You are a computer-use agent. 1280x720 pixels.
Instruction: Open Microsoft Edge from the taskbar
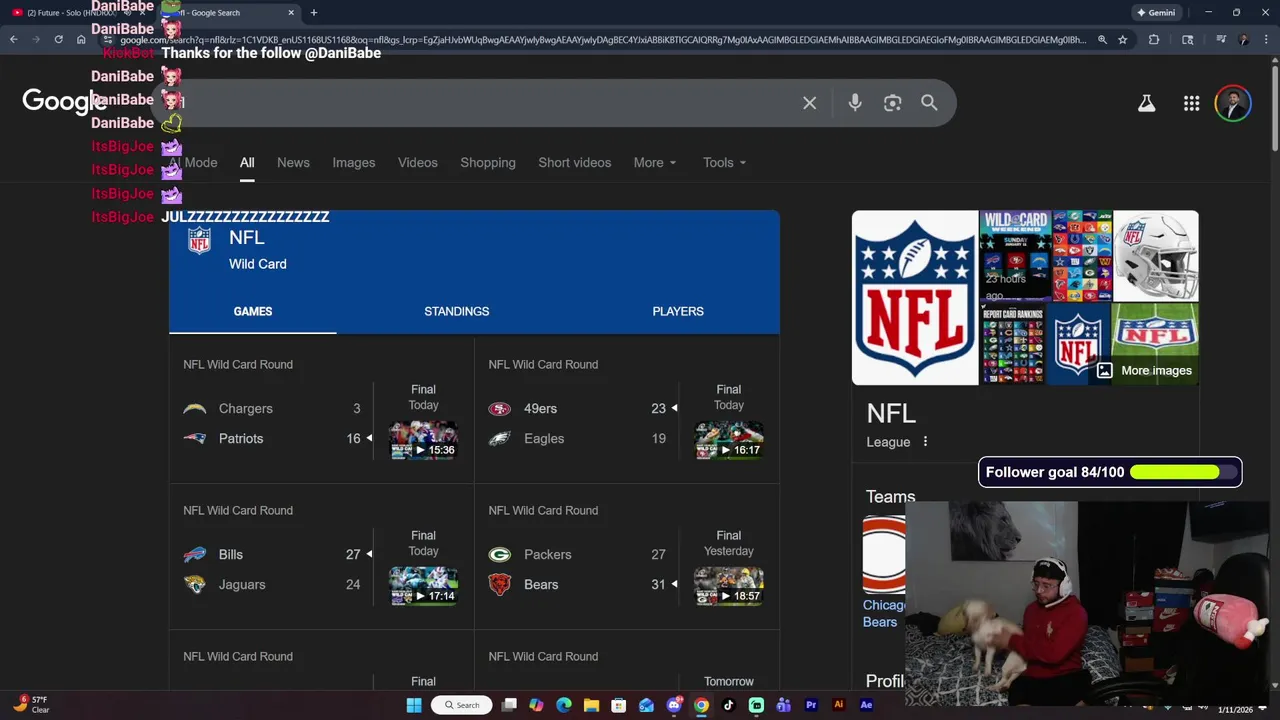click(564, 705)
